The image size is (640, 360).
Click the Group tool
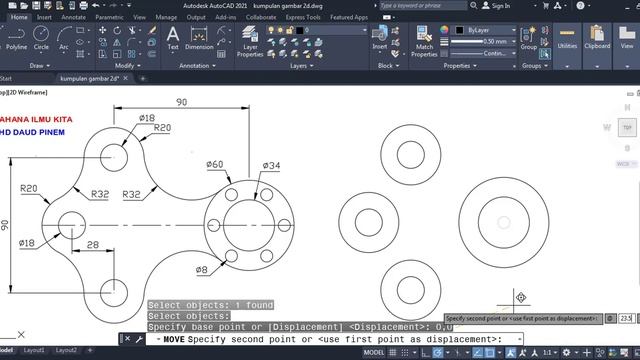pyautogui.click(x=529, y=38)
